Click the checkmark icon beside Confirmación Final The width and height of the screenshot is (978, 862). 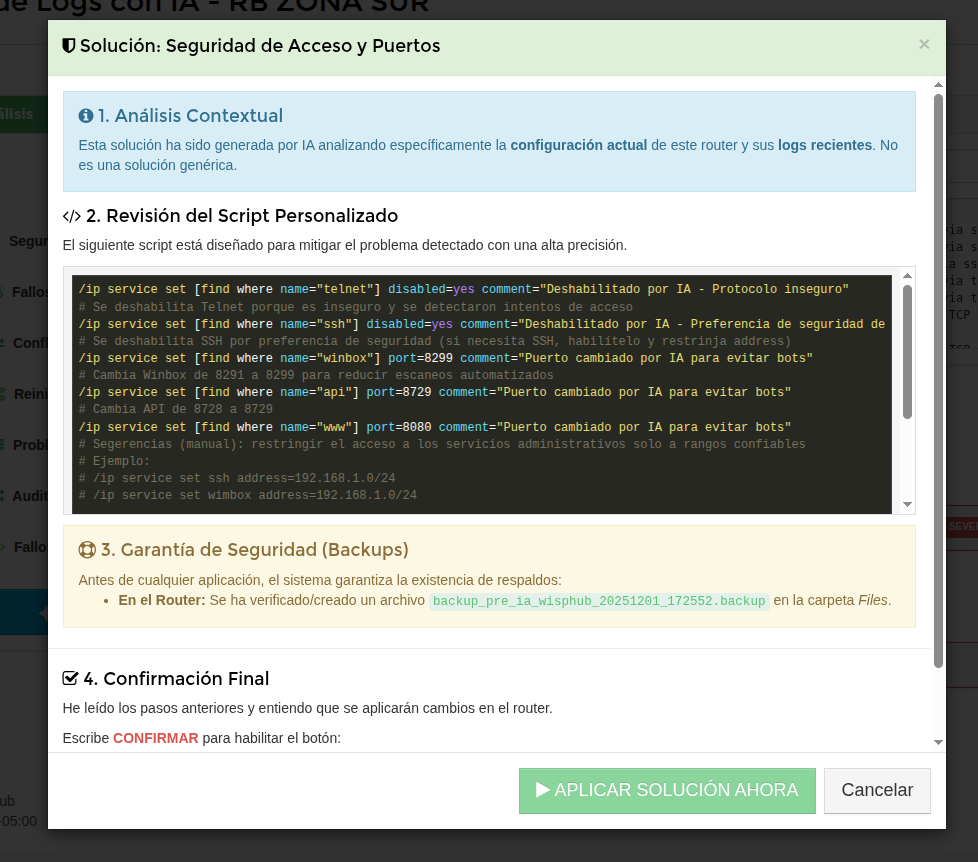click(71, 679)
